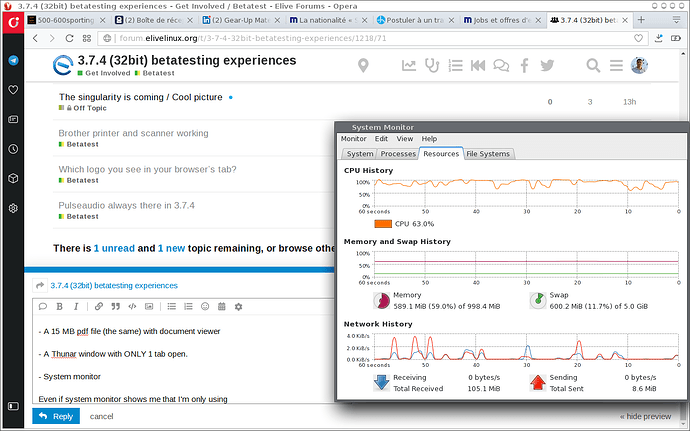Switch to the Boîte de réception tab

(154, 20)
